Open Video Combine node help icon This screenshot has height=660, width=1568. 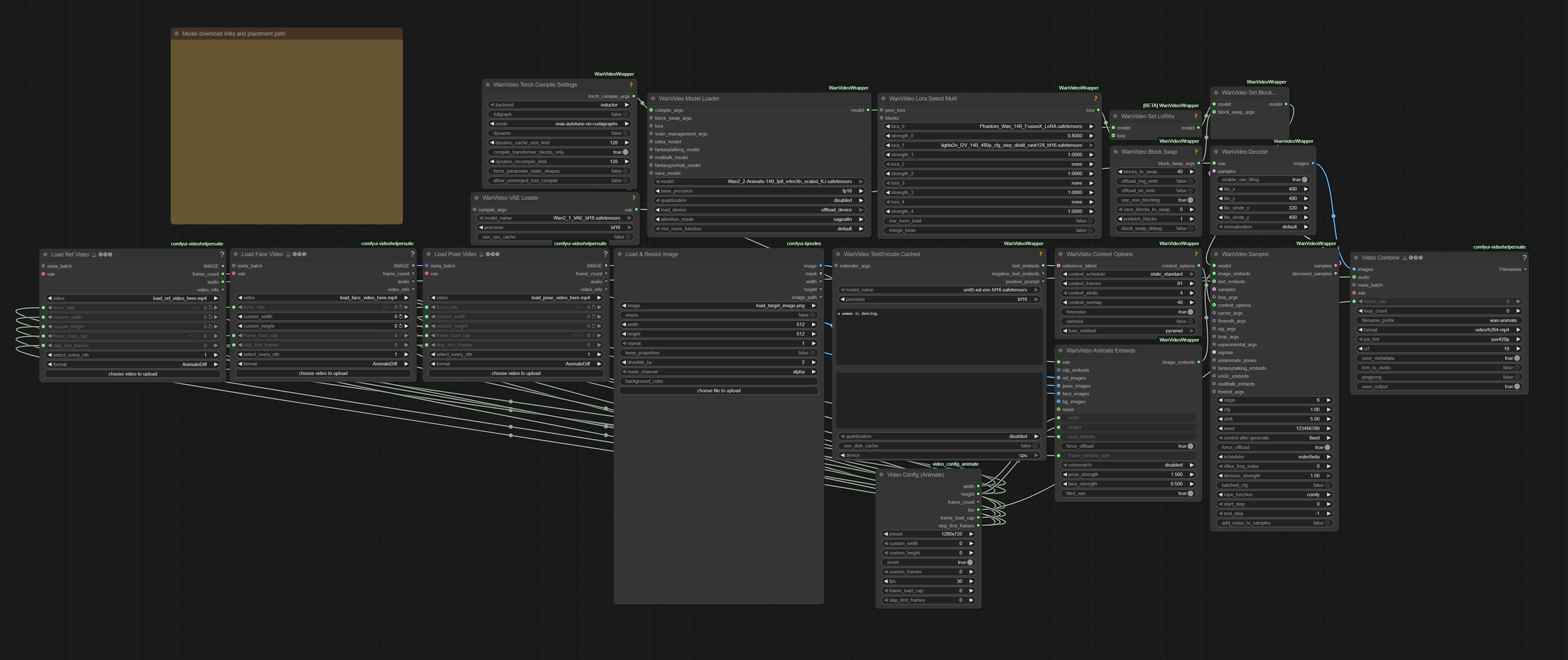click(1524, 258)
